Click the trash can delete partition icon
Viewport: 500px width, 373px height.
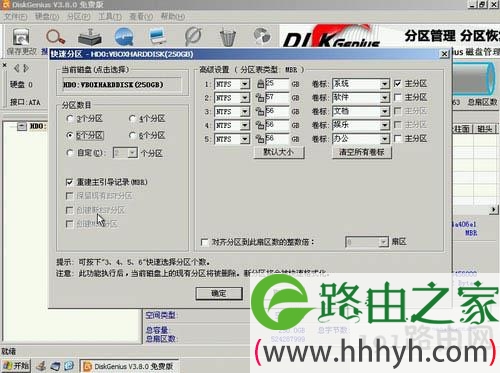[x=228, y=37]
